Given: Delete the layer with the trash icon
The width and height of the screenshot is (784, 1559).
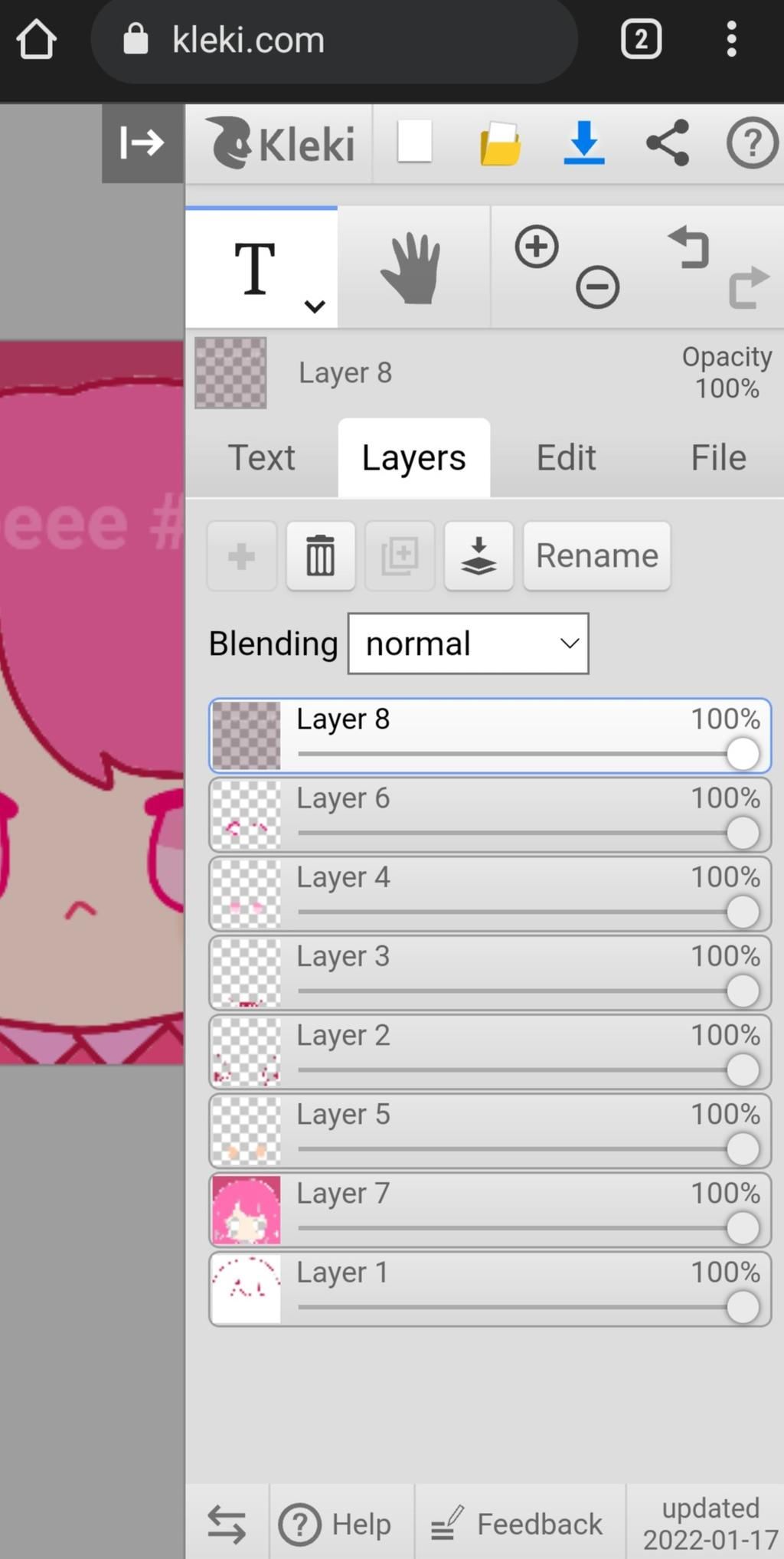Looking at the screenshot, I should point(321,556).
